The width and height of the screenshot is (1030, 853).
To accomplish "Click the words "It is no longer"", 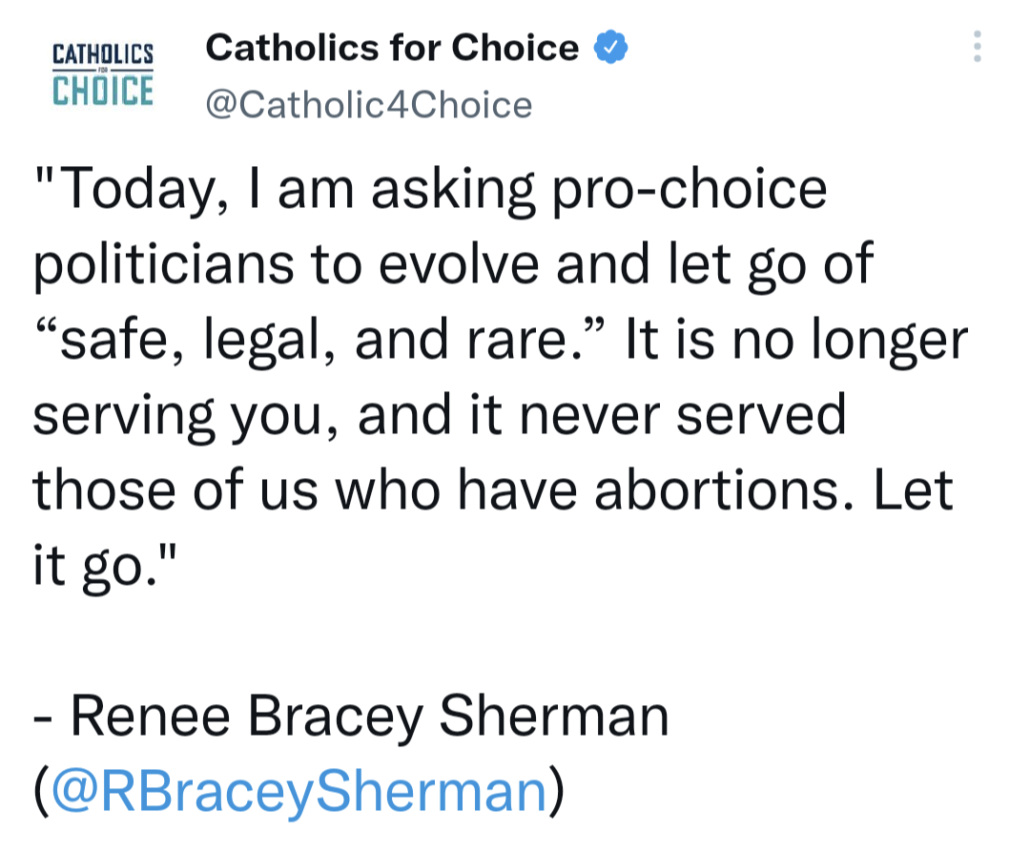I will click(x=796, y=341).
